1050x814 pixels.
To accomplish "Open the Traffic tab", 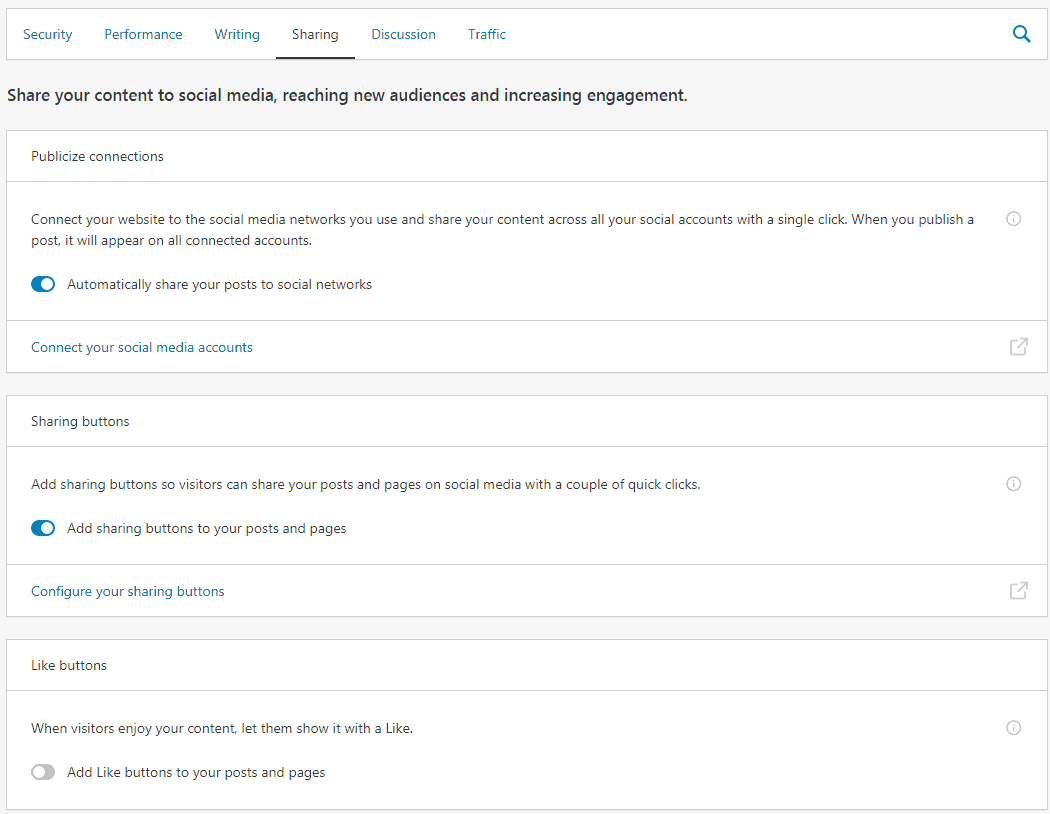I will [487, 34].
